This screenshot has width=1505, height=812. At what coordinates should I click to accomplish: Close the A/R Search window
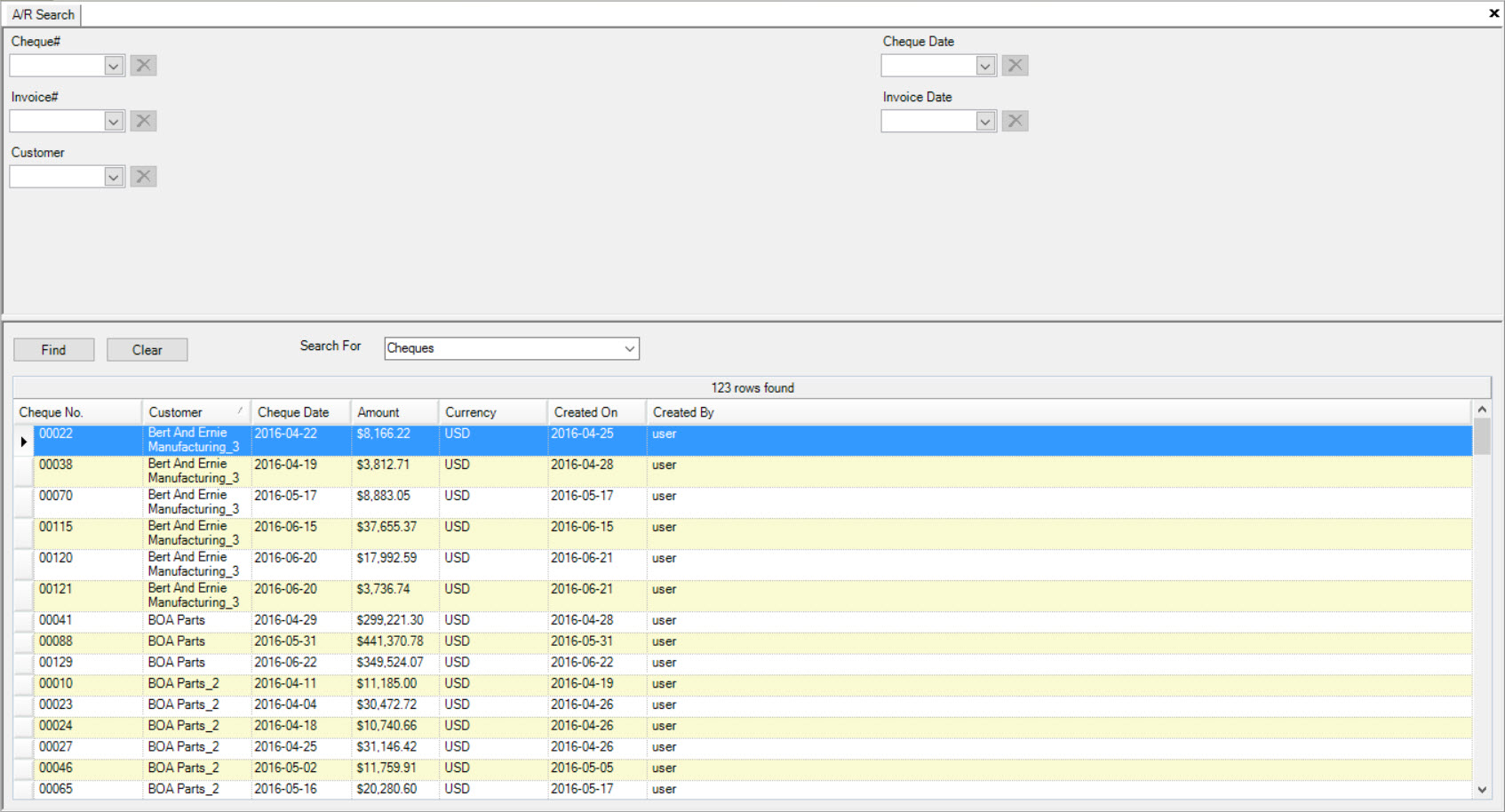coord(1493,13)
